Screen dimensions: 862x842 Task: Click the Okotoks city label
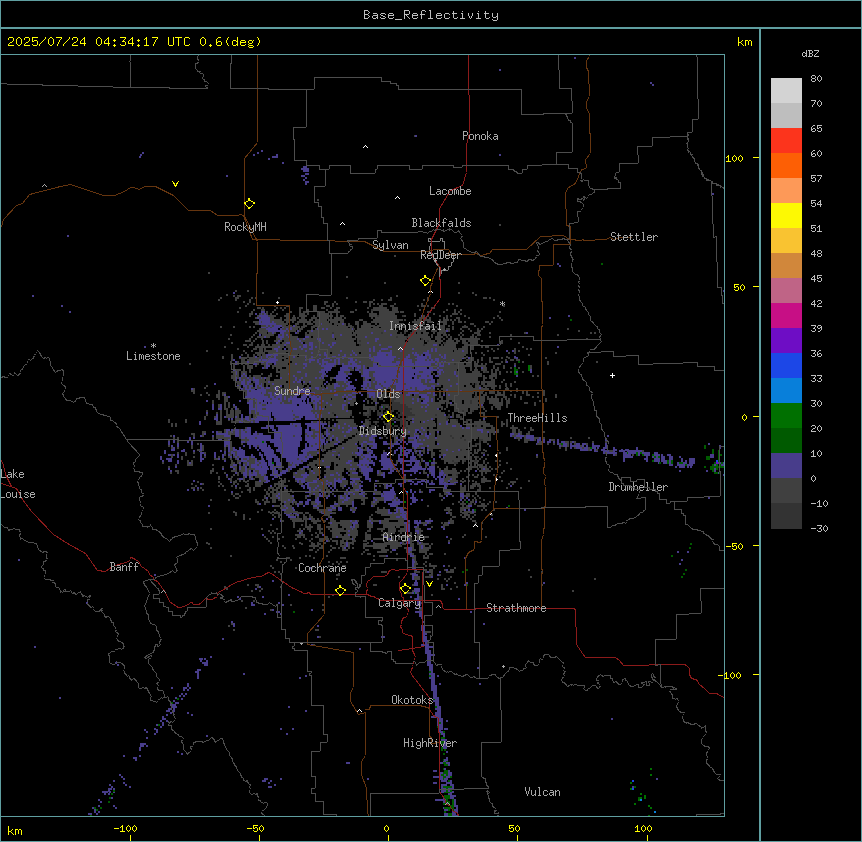[x=412, y=700]
